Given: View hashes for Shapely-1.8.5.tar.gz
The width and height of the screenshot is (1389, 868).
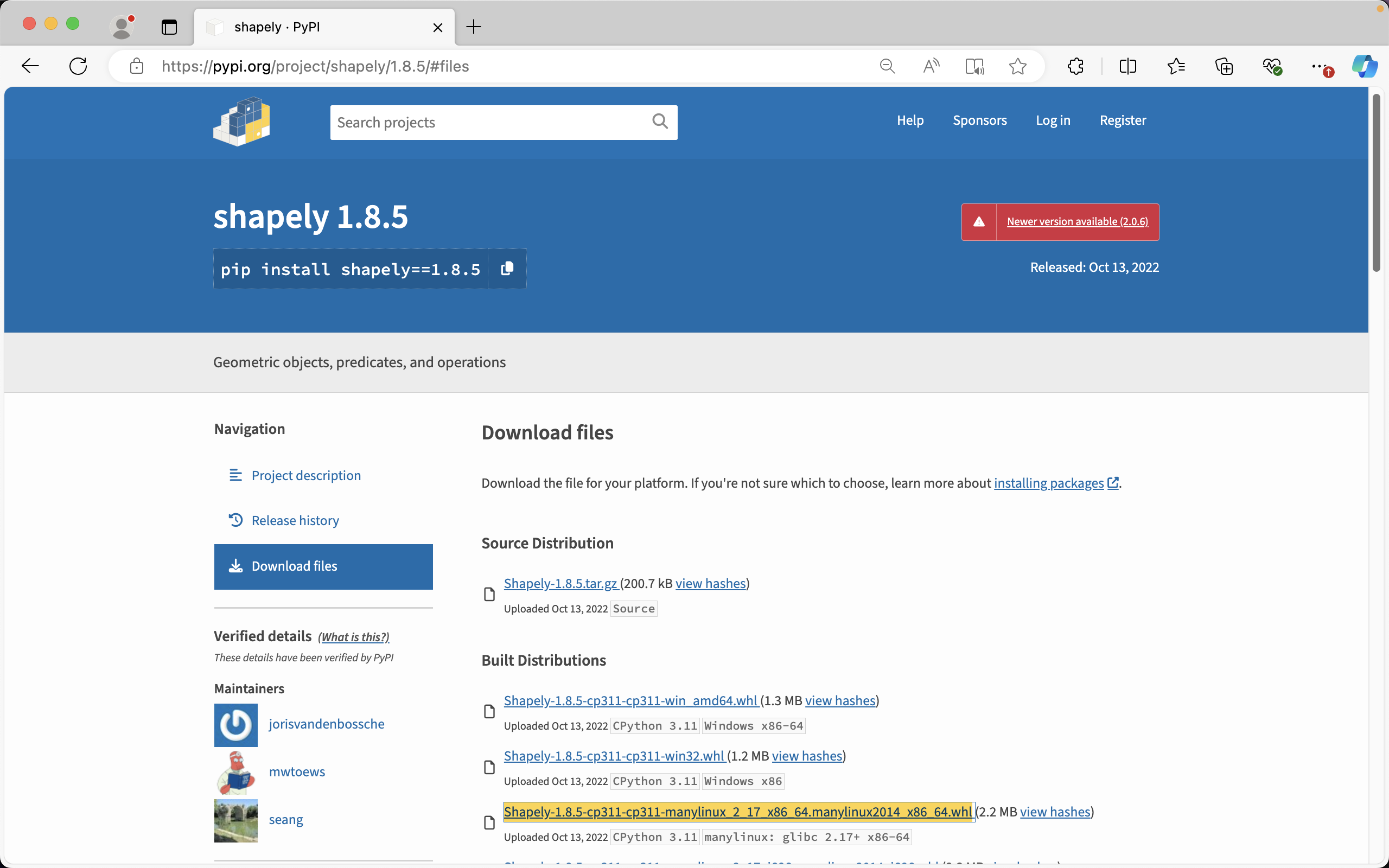Looking at the screenshot, I should point(711,583).
